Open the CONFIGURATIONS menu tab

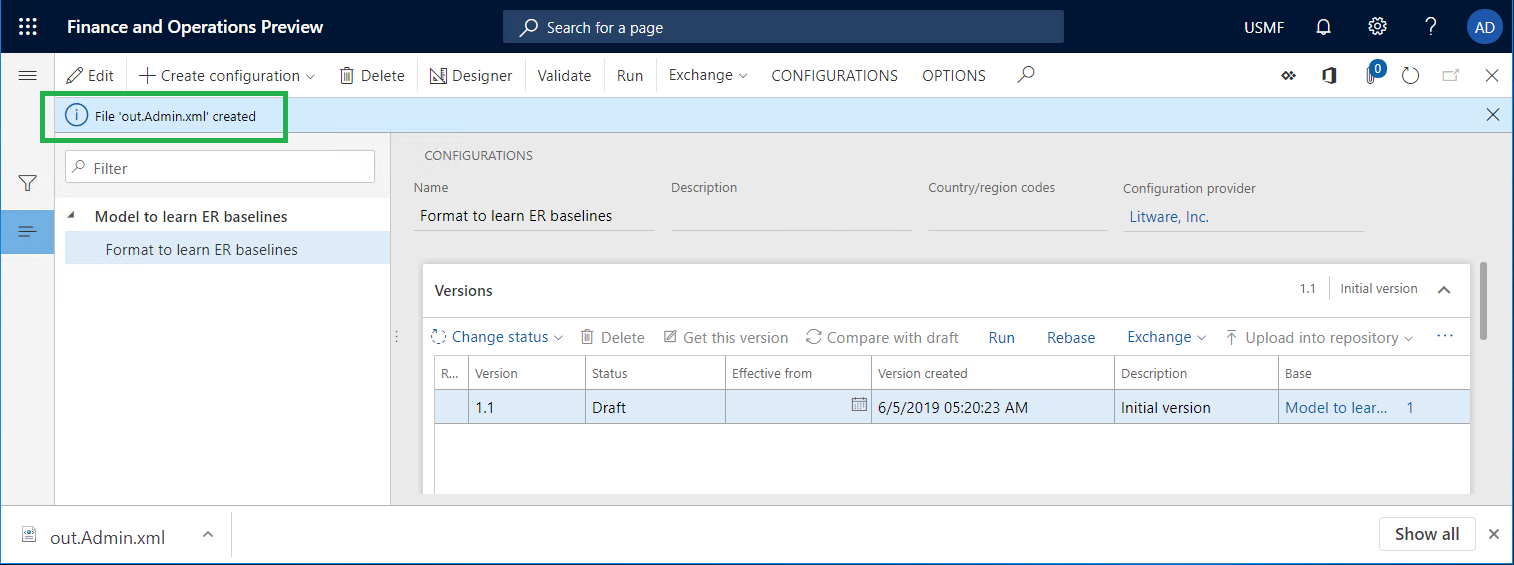pos(834,76)
